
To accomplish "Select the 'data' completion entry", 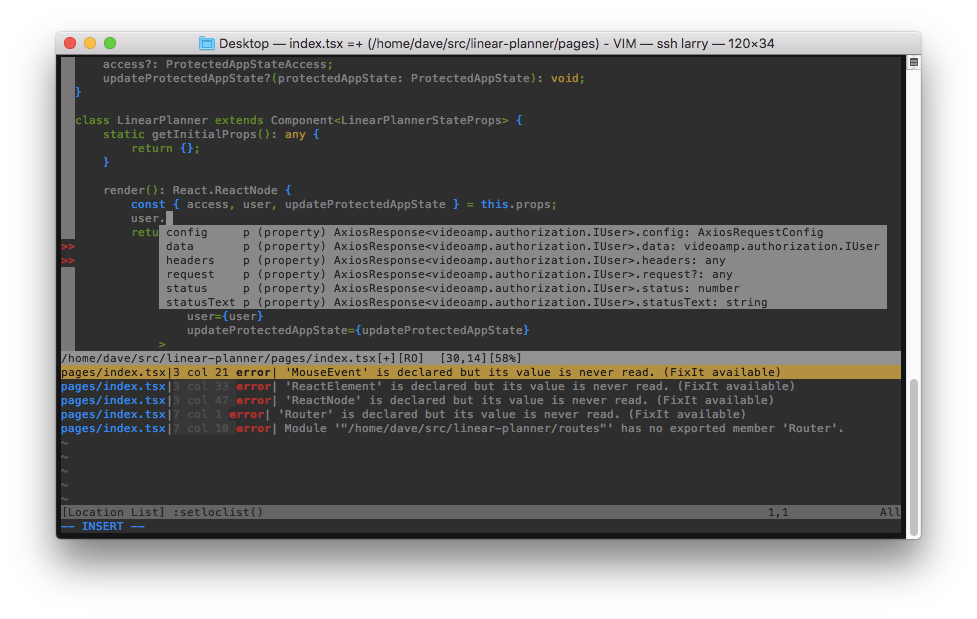I will click(x=523, y=246).
